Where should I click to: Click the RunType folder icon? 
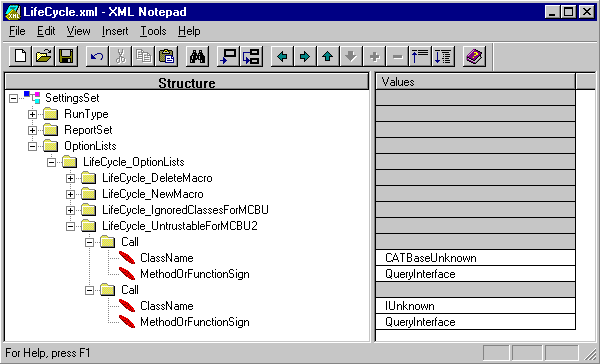[51, 114]
